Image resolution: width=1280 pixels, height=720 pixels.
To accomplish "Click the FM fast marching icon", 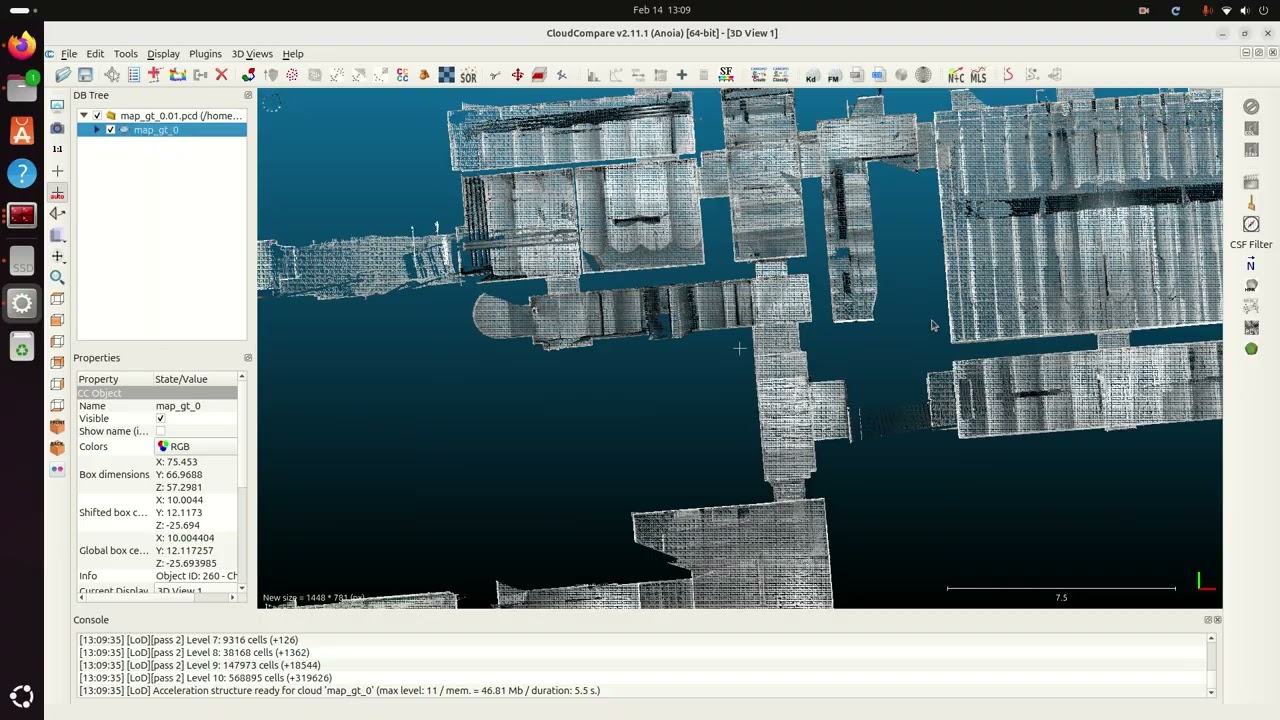I will pyautogui.click(x=834, y=75).
